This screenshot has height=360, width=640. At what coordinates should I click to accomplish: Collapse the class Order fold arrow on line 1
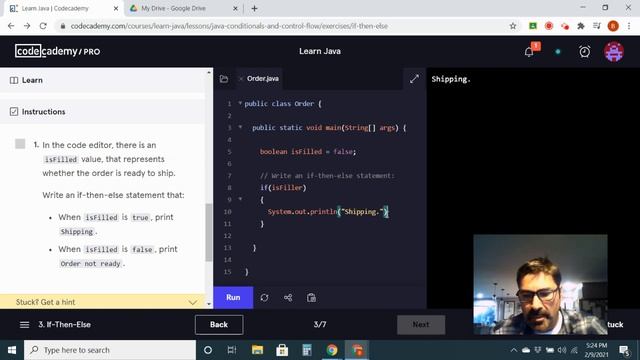point(240,103)
